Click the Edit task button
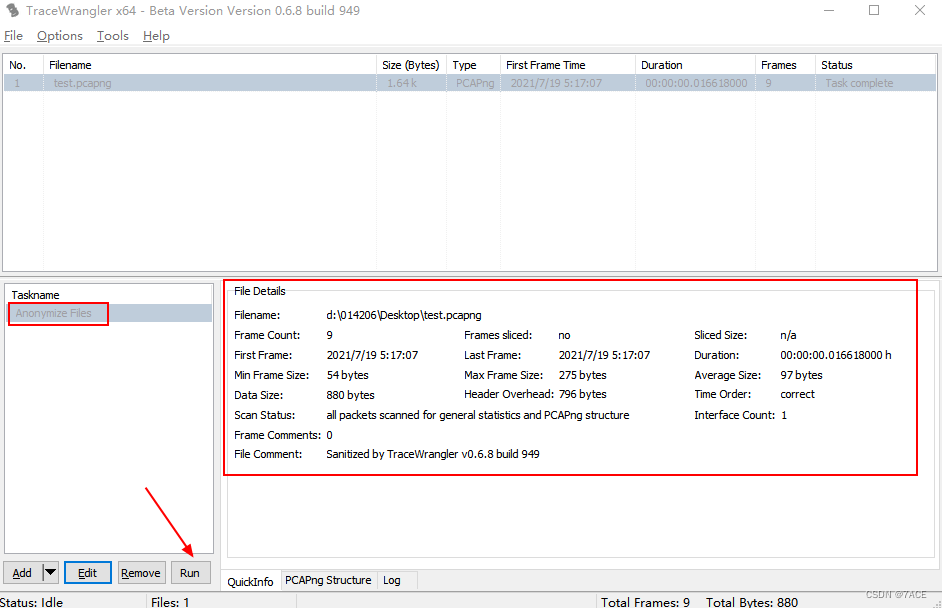 (x=88, y=573)
